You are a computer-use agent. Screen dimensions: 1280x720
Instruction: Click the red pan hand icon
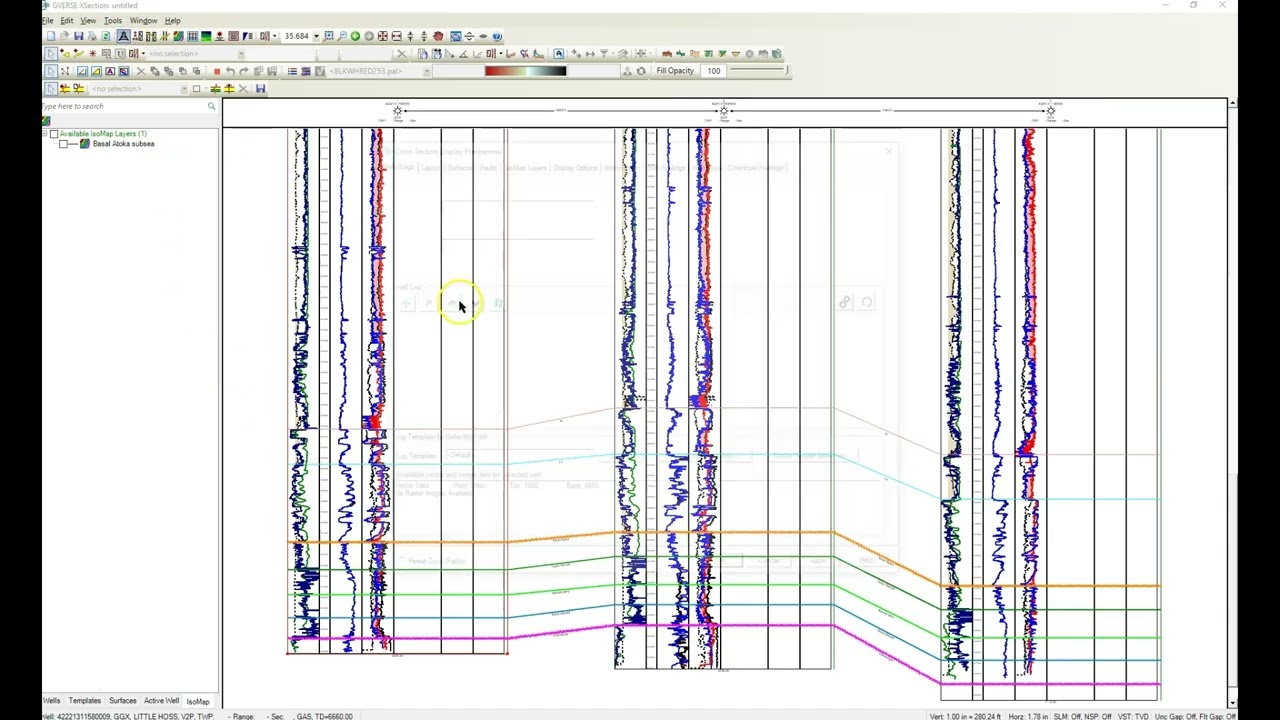coord(437,36)
